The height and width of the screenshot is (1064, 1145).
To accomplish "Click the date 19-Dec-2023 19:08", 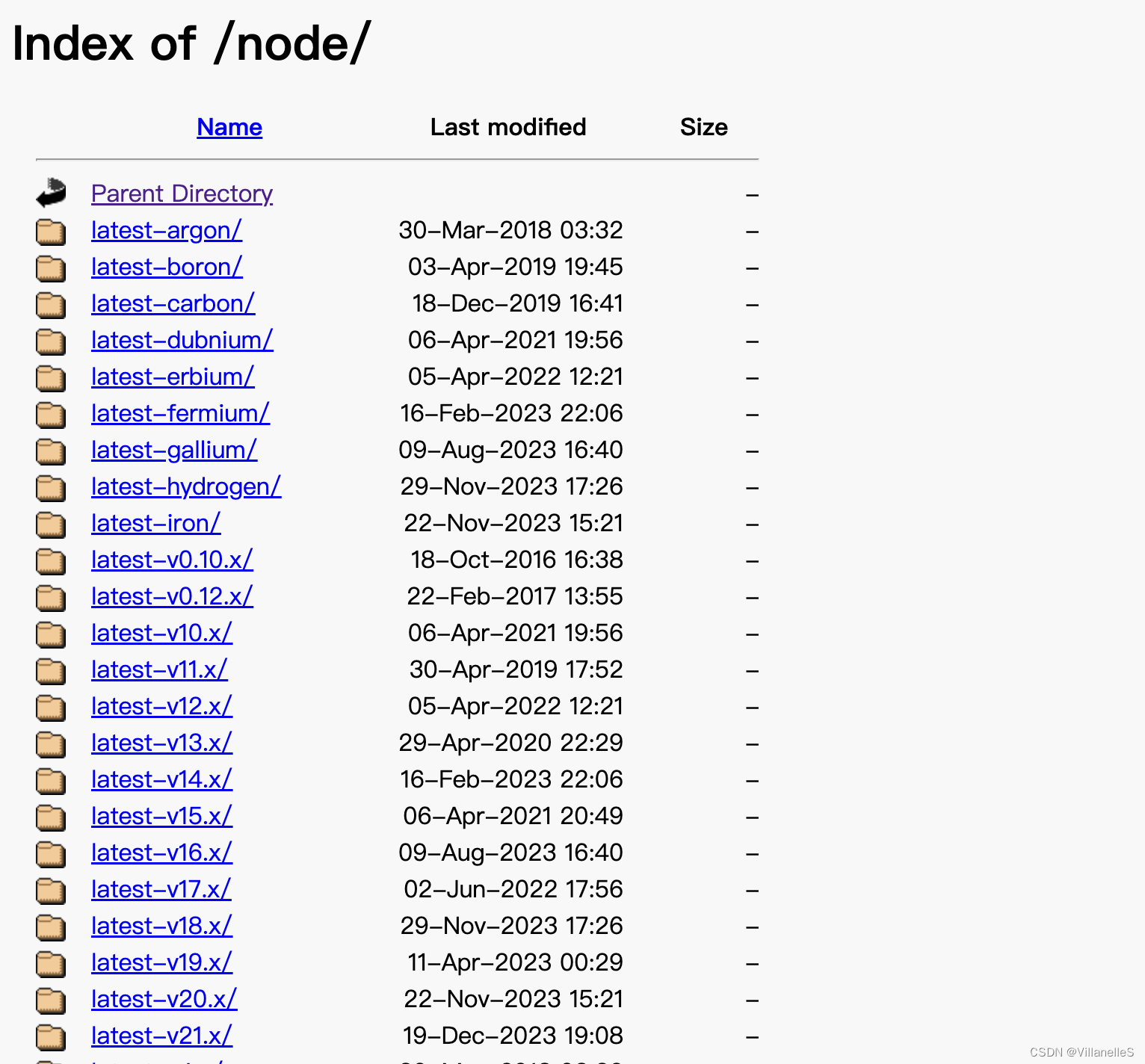I will pos(513,1036).
